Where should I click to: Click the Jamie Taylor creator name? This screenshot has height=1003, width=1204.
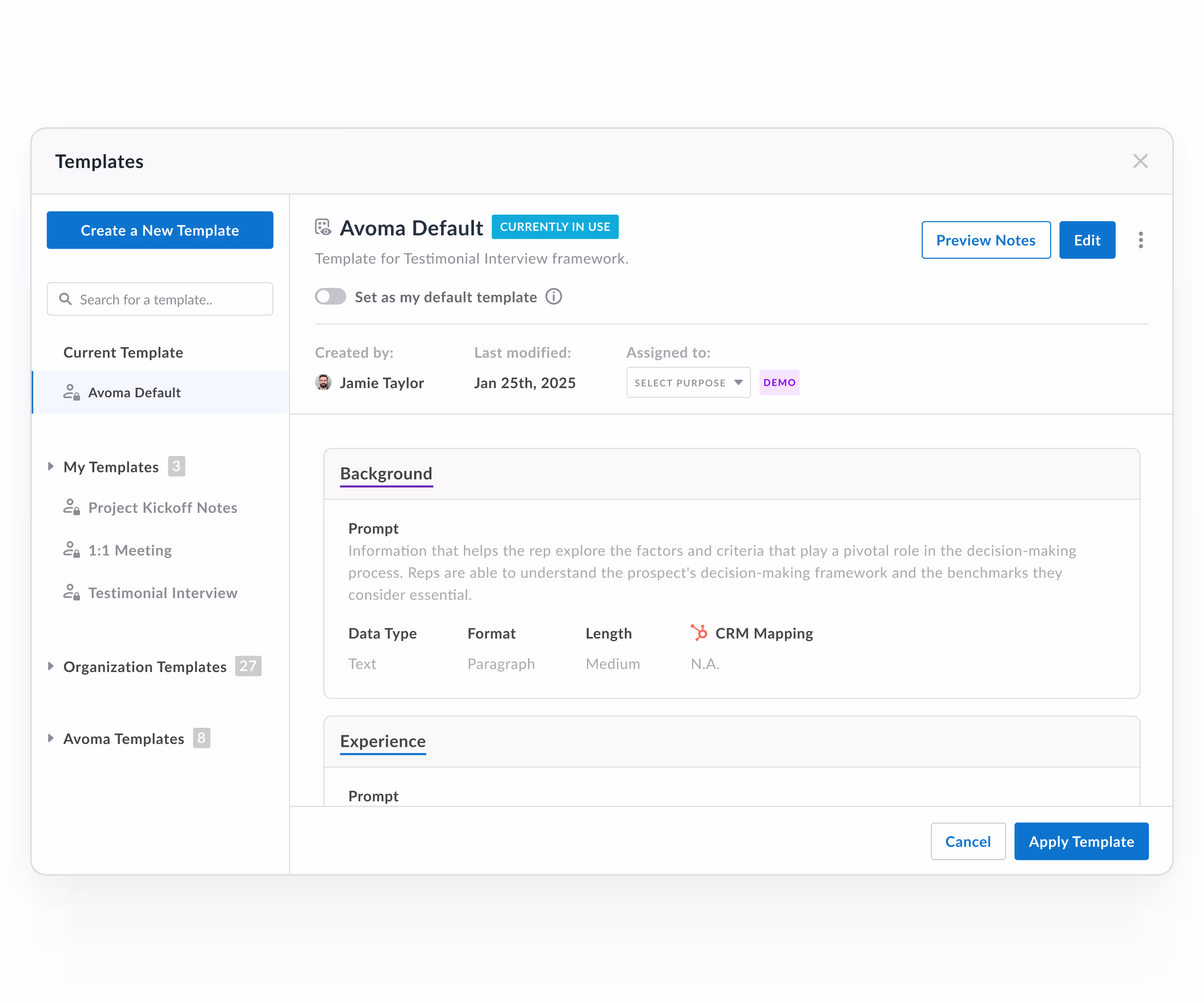[382, 383]
